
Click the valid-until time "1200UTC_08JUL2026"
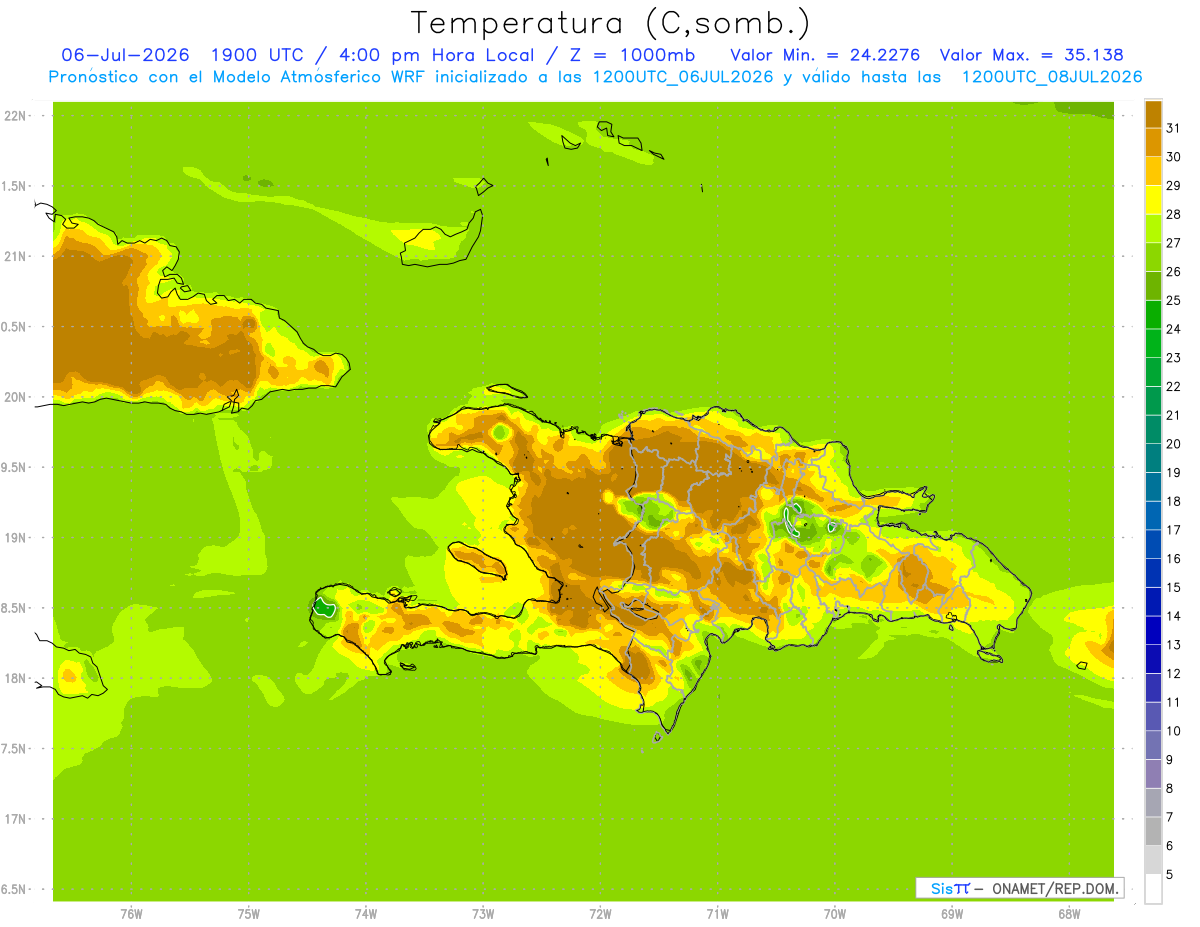point(1051,77)
